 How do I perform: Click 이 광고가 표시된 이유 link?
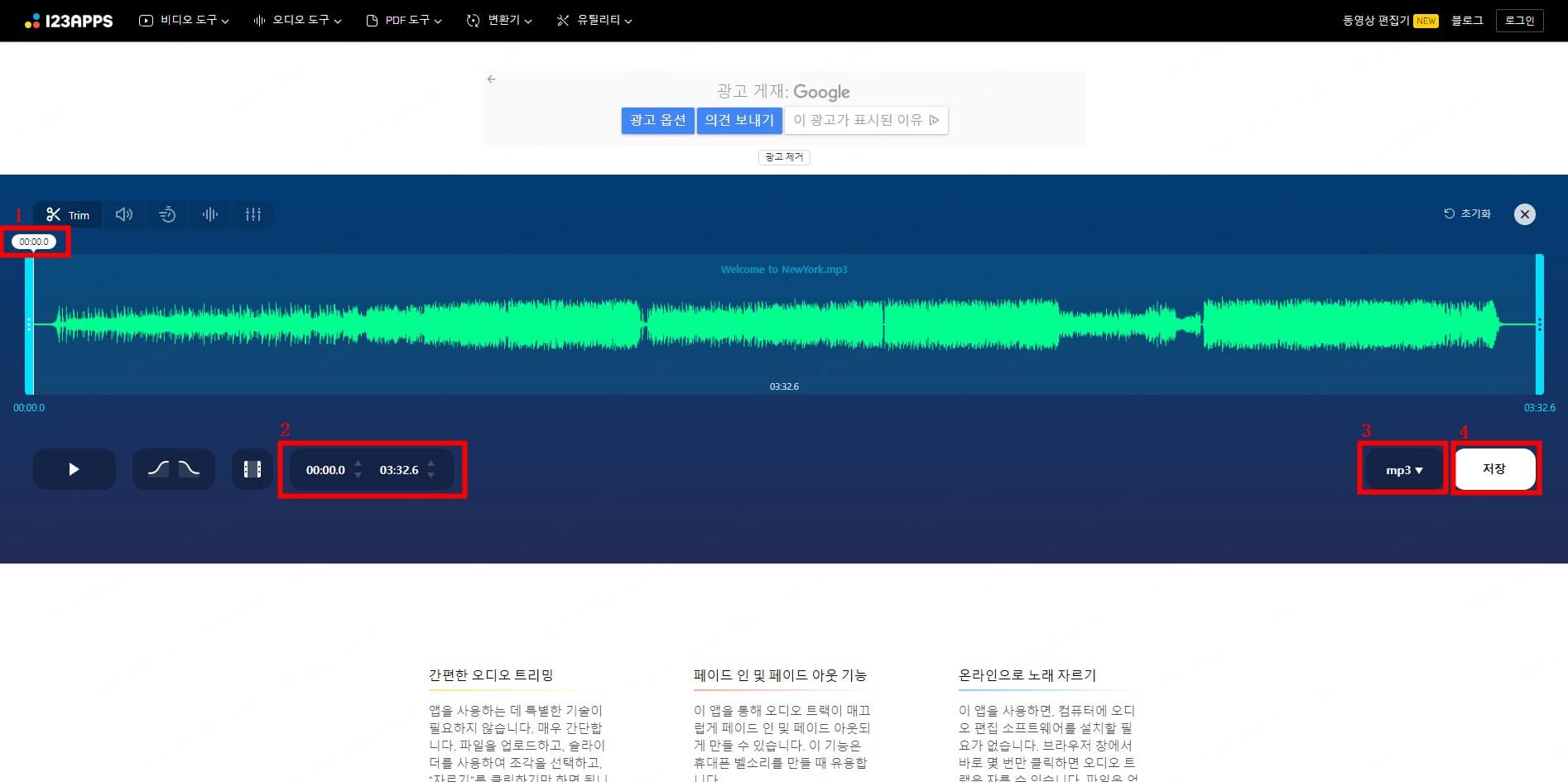866,120
